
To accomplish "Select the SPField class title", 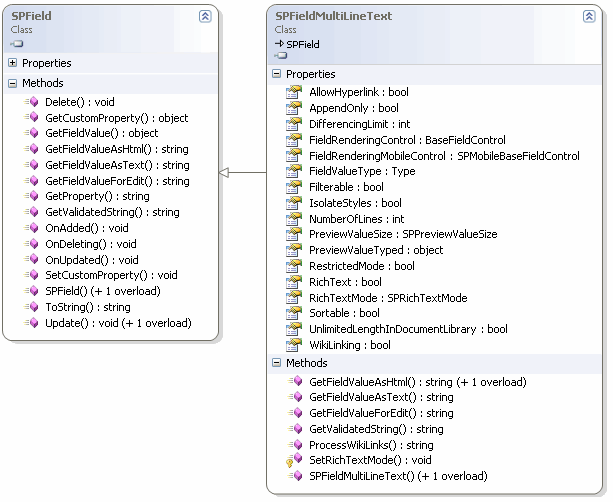I will [31, 16].
